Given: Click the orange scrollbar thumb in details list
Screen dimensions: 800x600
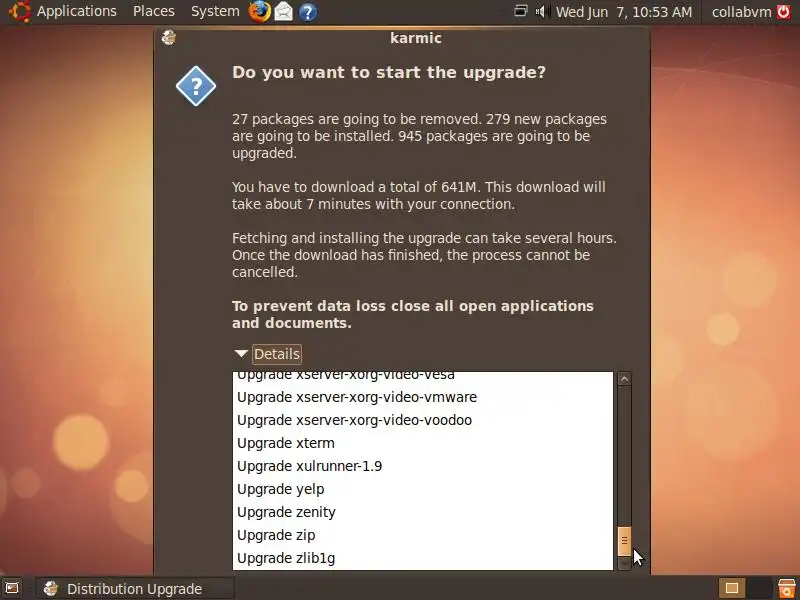Looking at the screenshot, I should (x=624, y=541).
